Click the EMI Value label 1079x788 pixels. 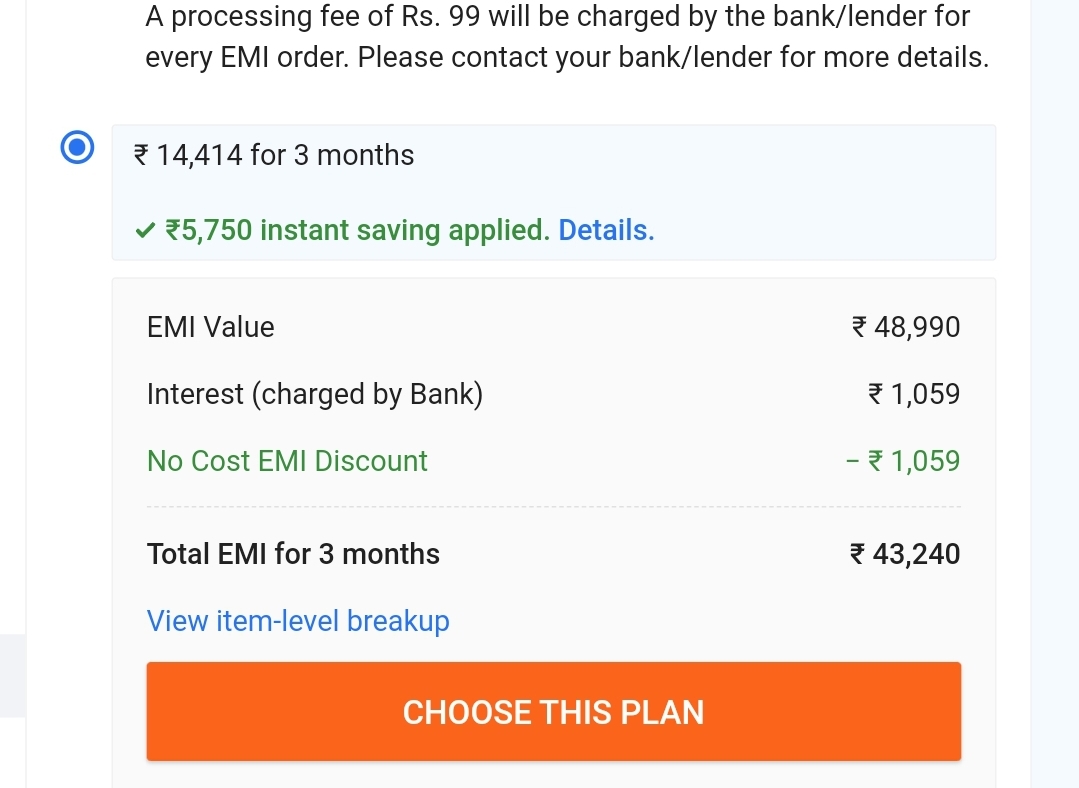point(210,327)
